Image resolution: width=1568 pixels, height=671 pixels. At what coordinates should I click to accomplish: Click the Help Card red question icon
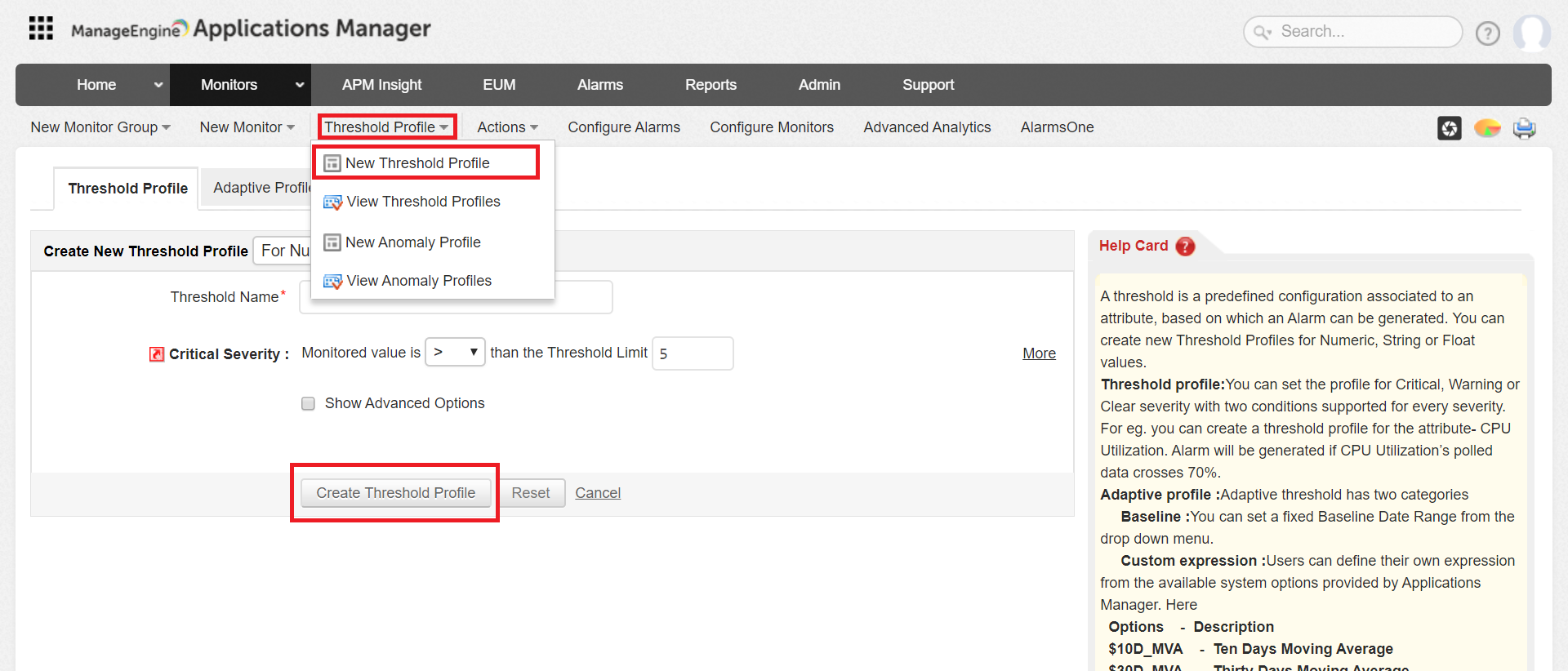pos(1185,247)
